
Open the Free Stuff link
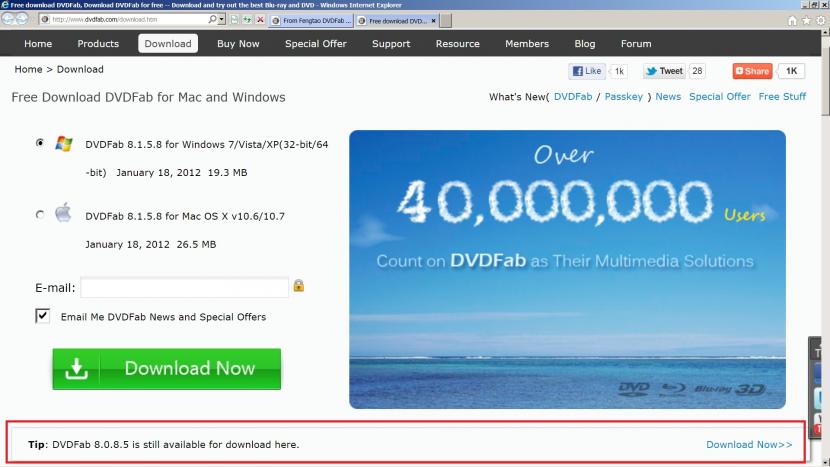782,97
